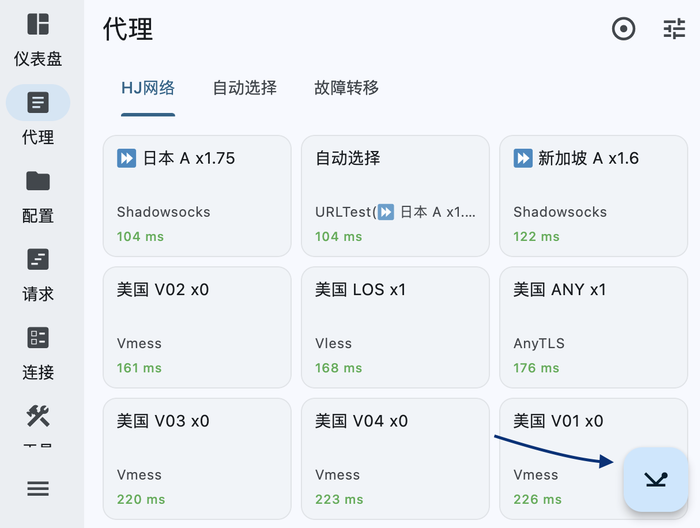Choose the 美国 LOS x1 Vless node
Viewport: 700px width, 528px height.
395,326
